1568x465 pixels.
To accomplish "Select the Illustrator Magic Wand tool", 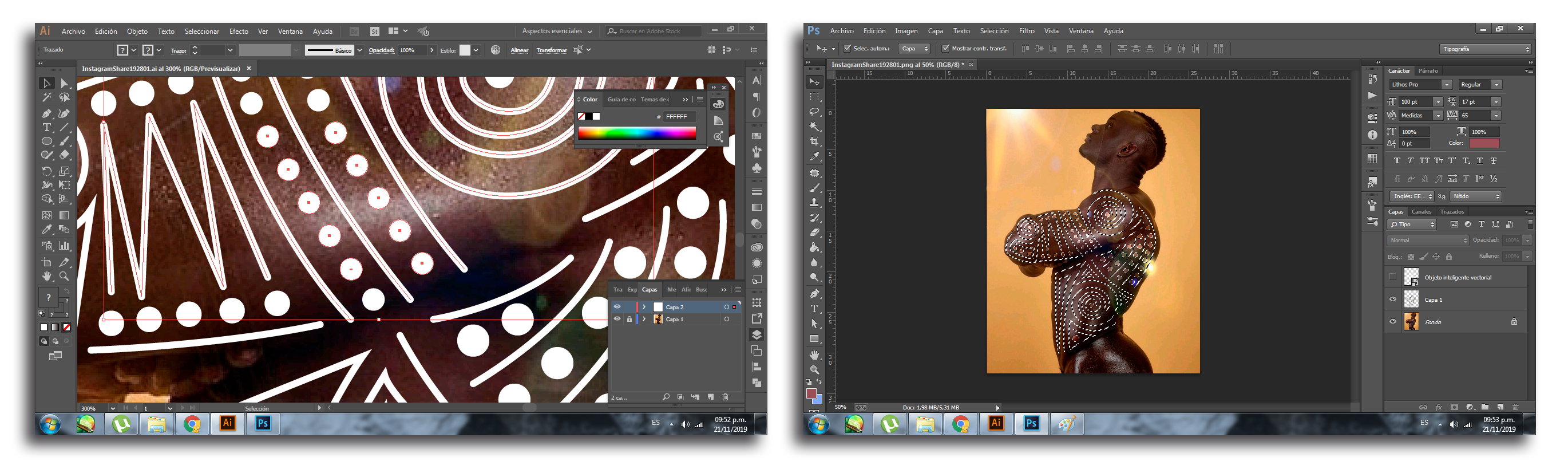I will (47, 97).
